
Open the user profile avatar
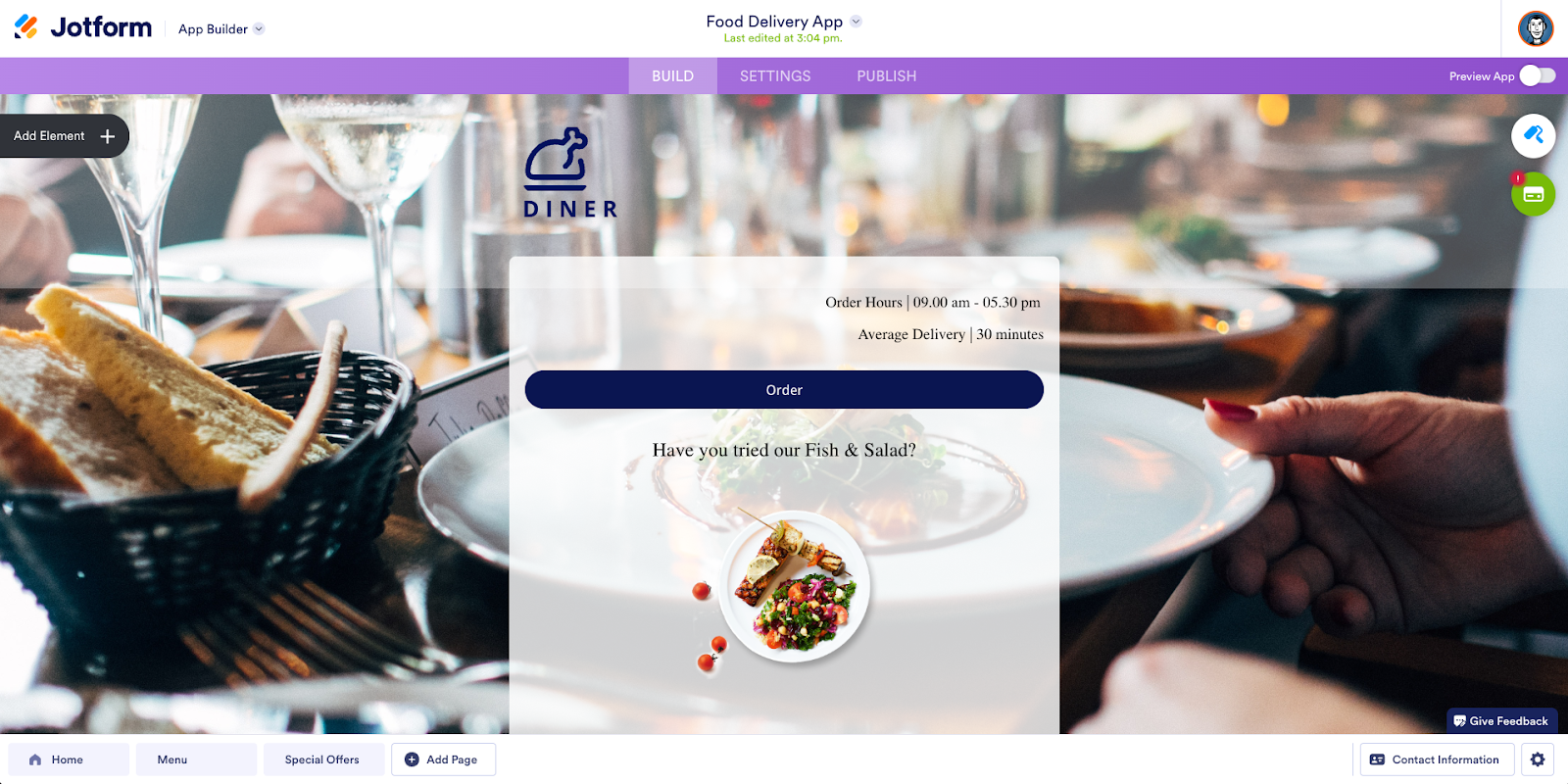point(1536,28)
